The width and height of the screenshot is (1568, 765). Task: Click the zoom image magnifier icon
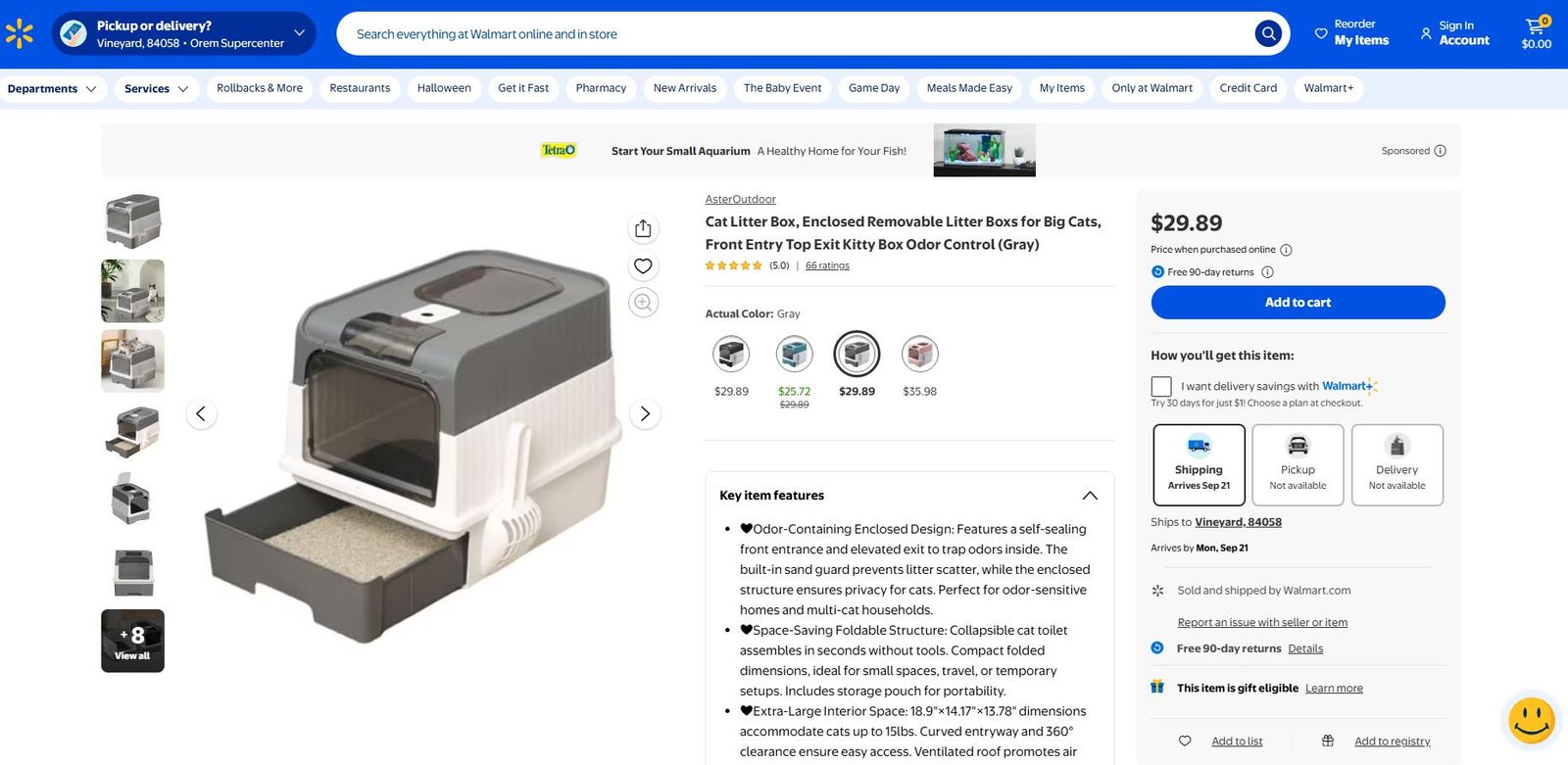click(643, 303)
